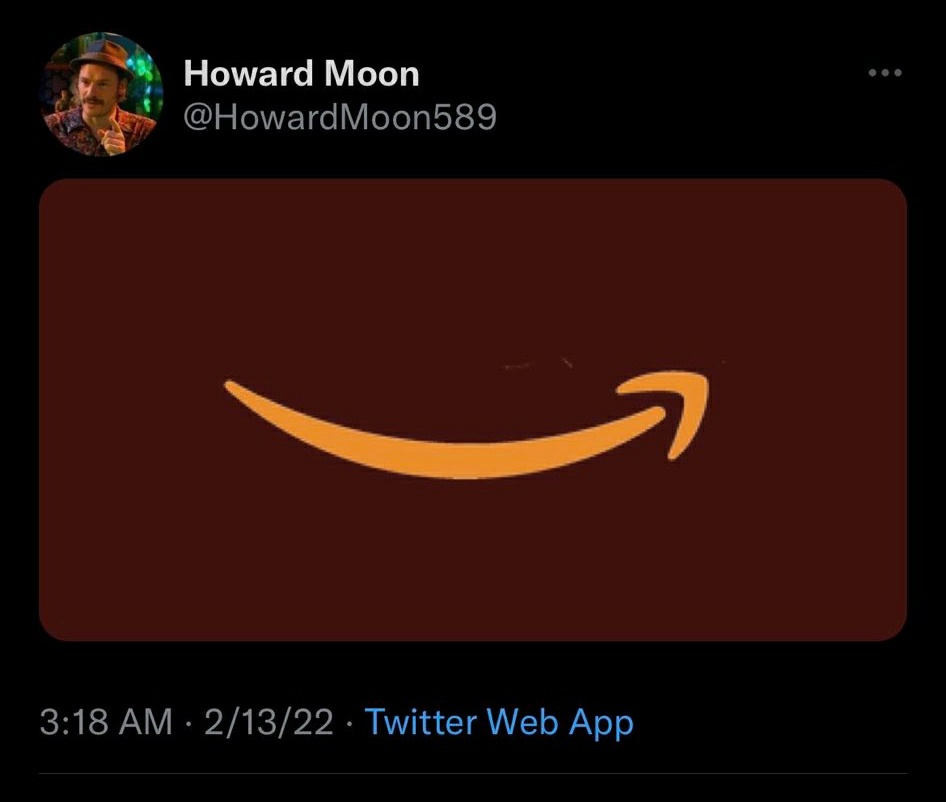Click the "AM" part of the timestamp
The height and width of the screenshot is (802, 946).
pyautogui.click(x=145, y=722)
